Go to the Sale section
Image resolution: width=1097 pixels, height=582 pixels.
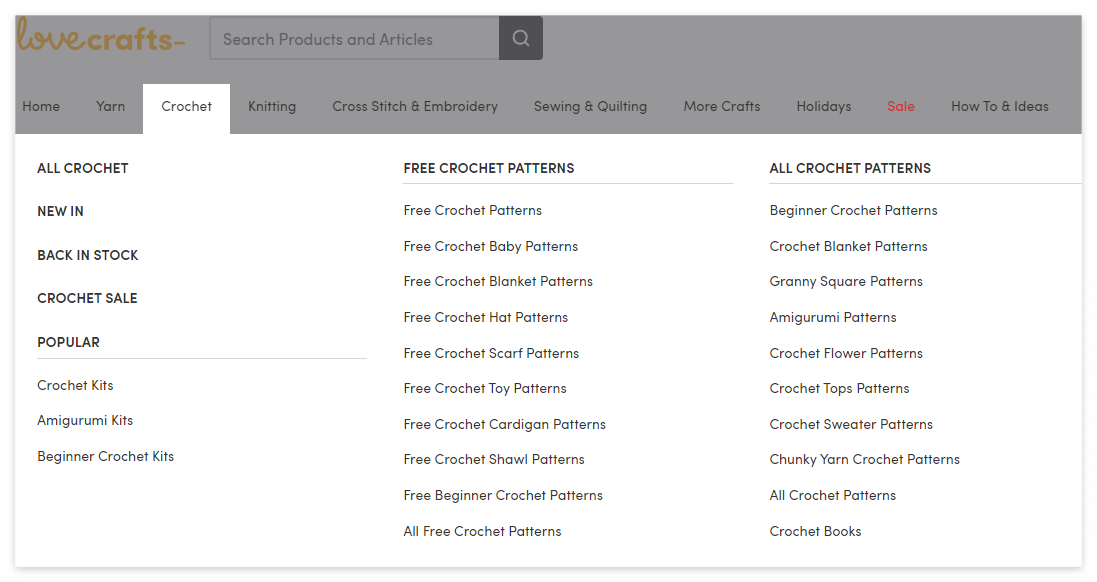[x=900, y=106]
